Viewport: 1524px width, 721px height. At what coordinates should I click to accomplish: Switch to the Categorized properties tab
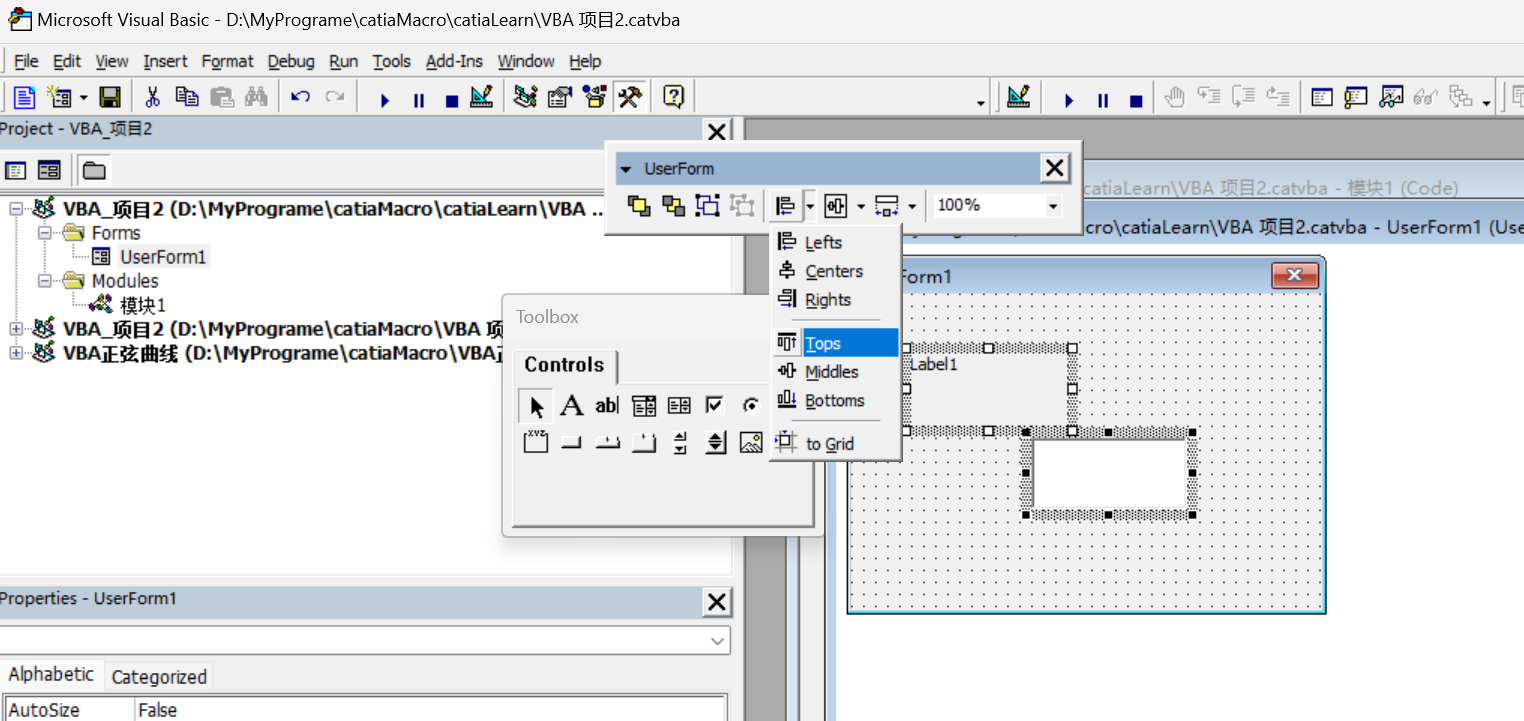[159, 677]
